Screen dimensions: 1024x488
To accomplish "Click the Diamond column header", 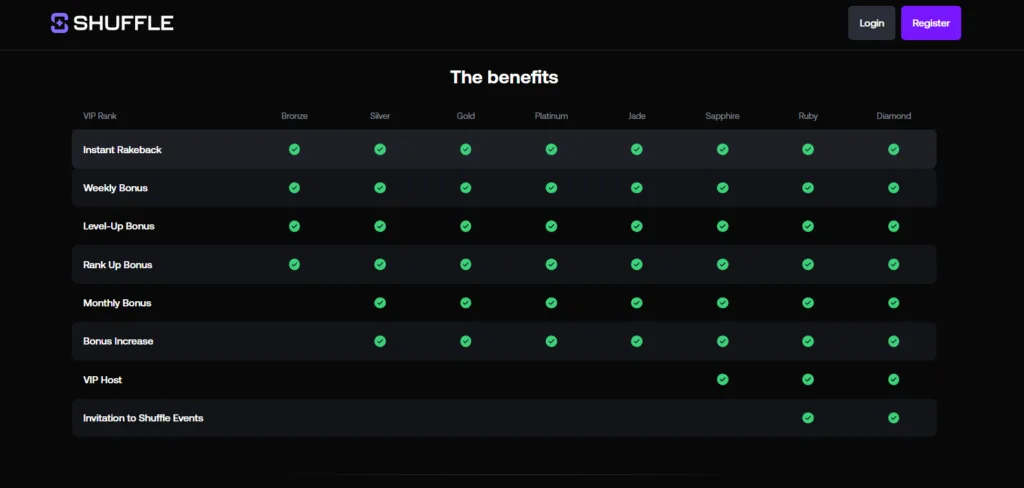I will click(x=893, y=116).
